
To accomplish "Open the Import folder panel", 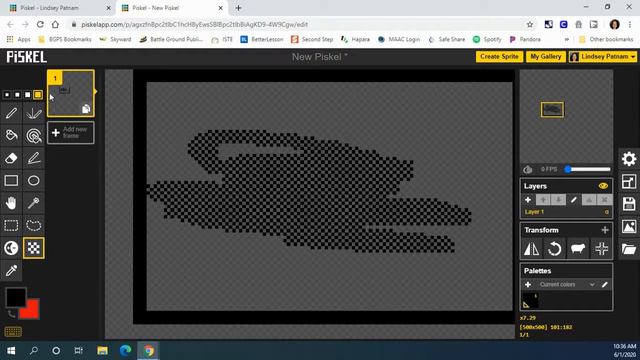I will 629,249.
